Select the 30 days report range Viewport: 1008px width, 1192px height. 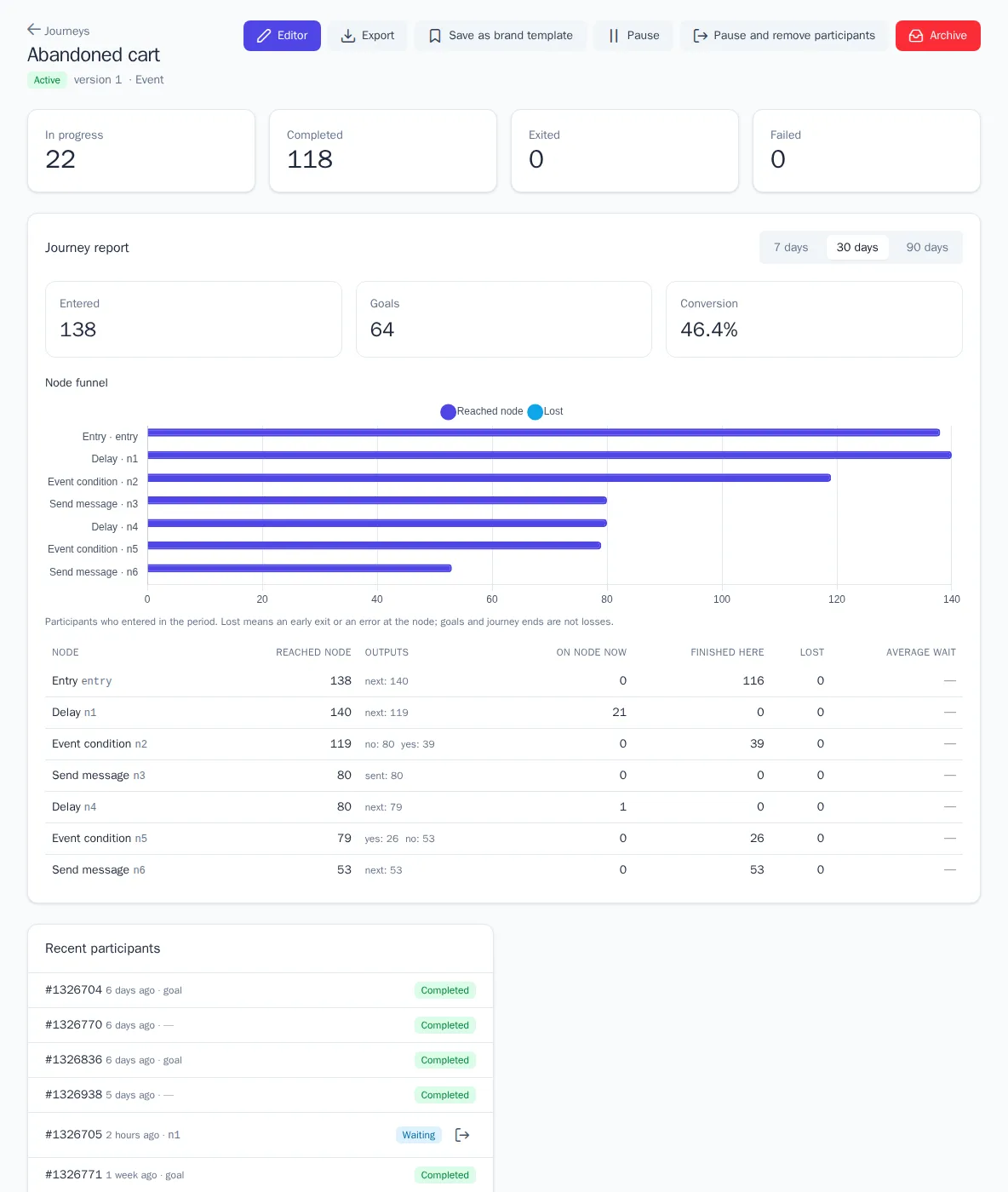pos(857,247)
